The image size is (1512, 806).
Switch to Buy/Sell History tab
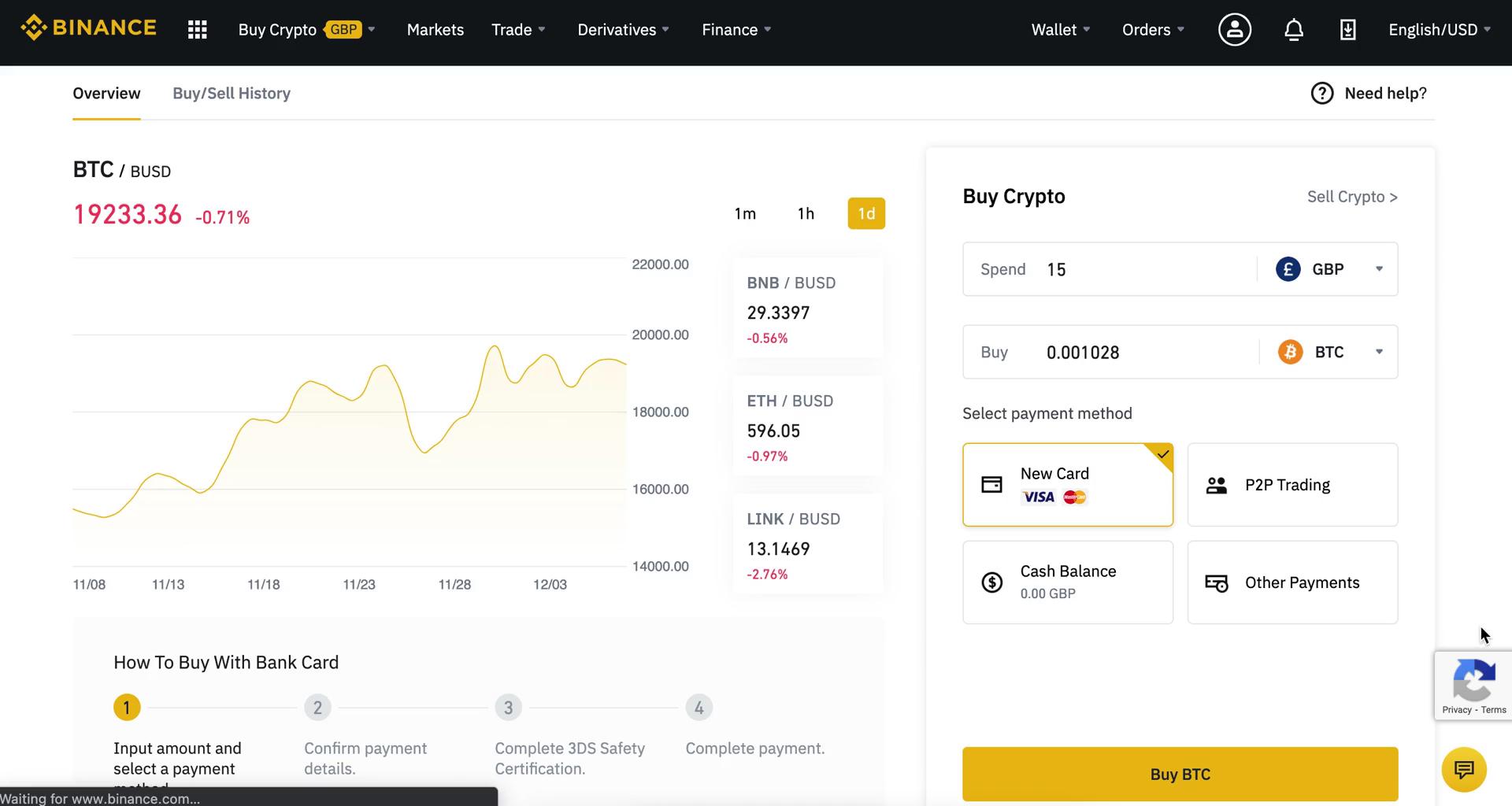coord(232,93)
